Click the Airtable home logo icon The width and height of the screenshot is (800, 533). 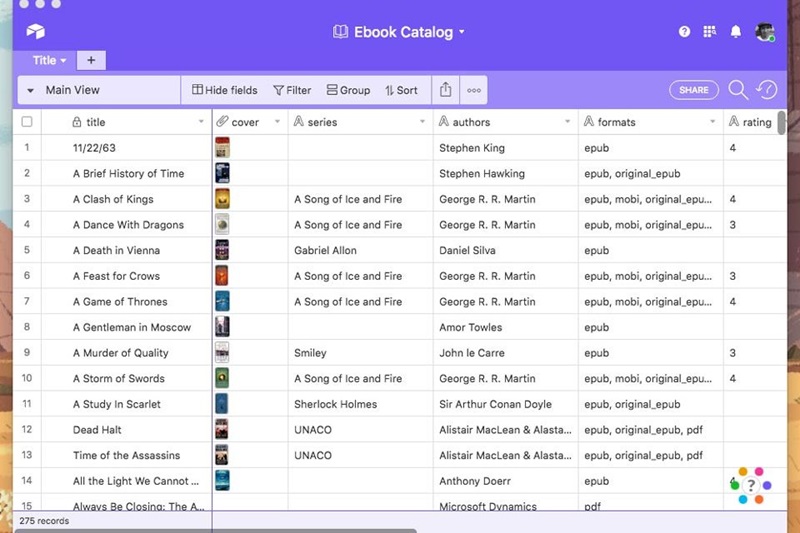tap(35, 32)
